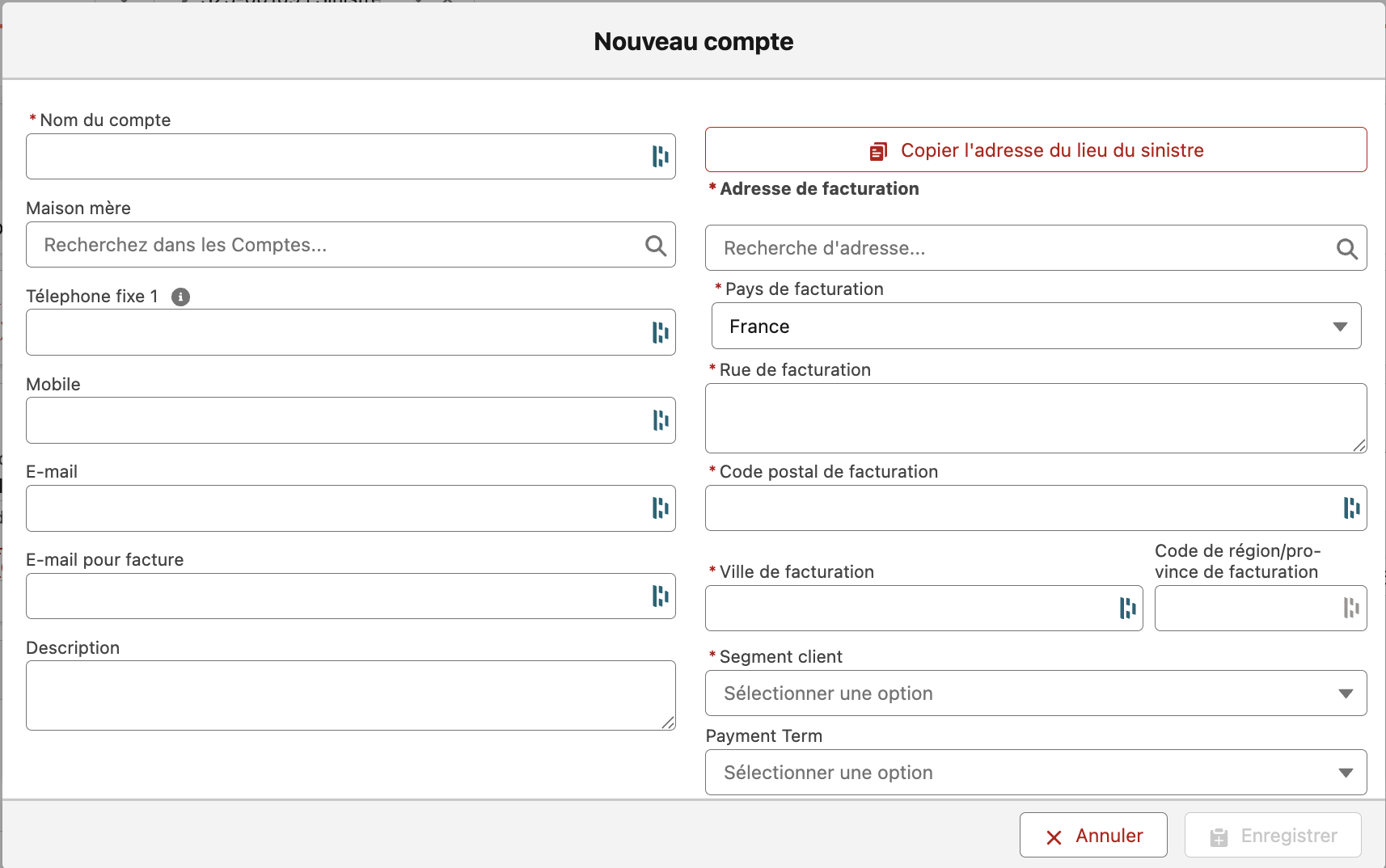Click the Description text area
1386x868 pixels.
coord(351,696)
